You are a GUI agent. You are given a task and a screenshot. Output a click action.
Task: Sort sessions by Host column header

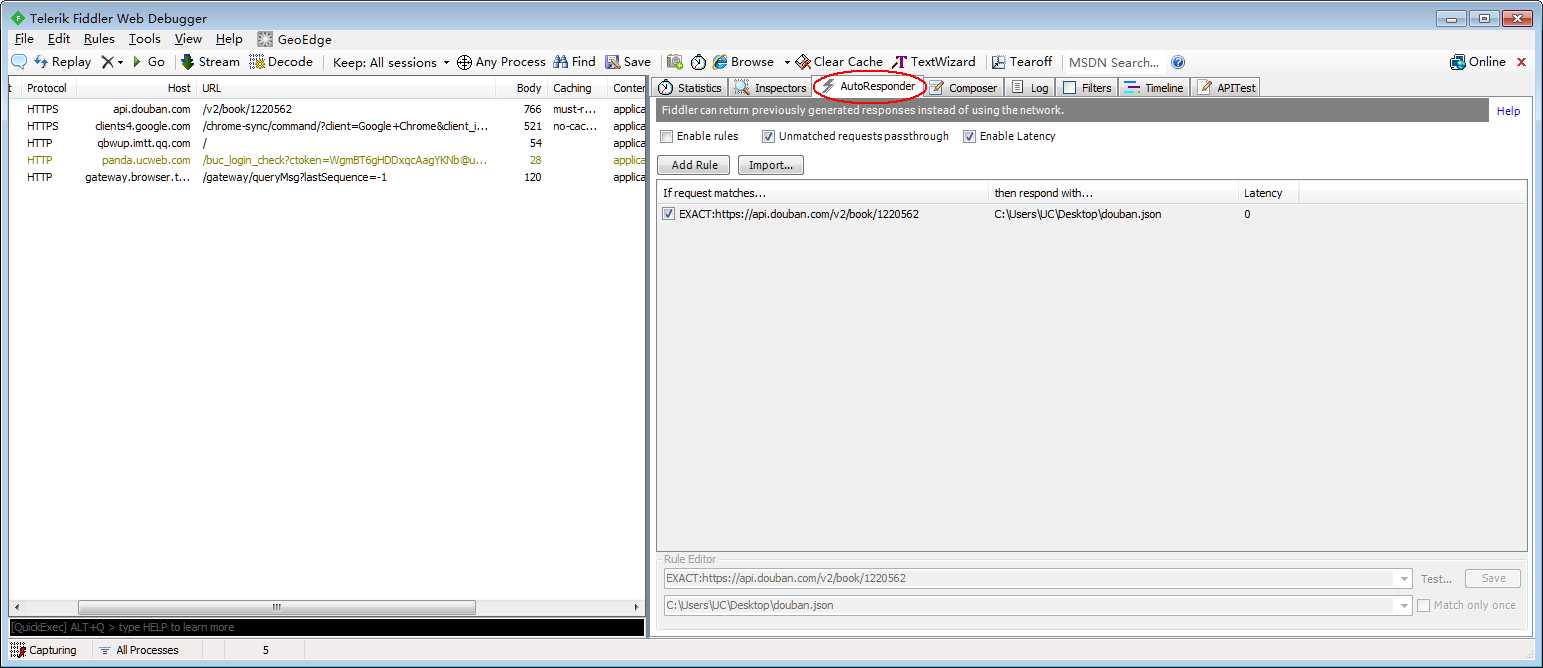pos(136,88)
